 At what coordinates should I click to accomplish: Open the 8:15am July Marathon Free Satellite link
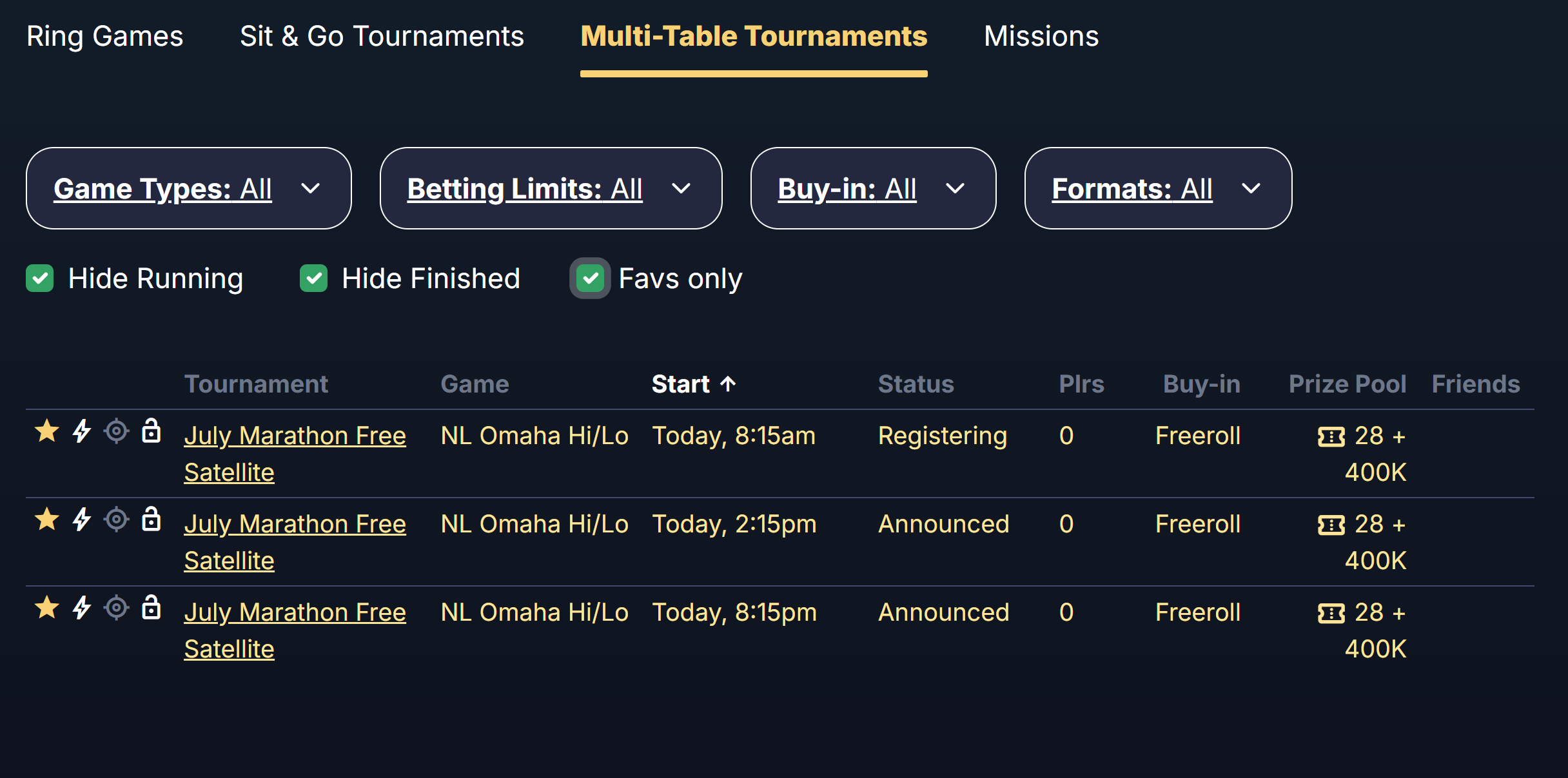point(295,454)
